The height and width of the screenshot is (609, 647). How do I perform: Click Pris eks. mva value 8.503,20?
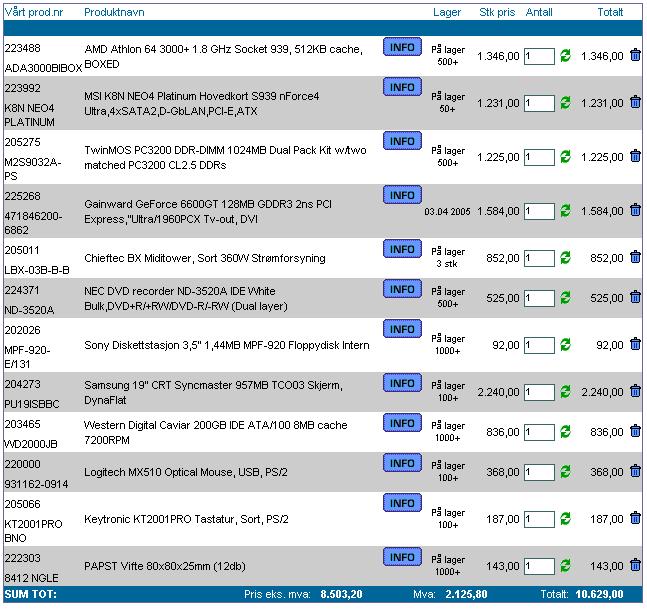341,594
